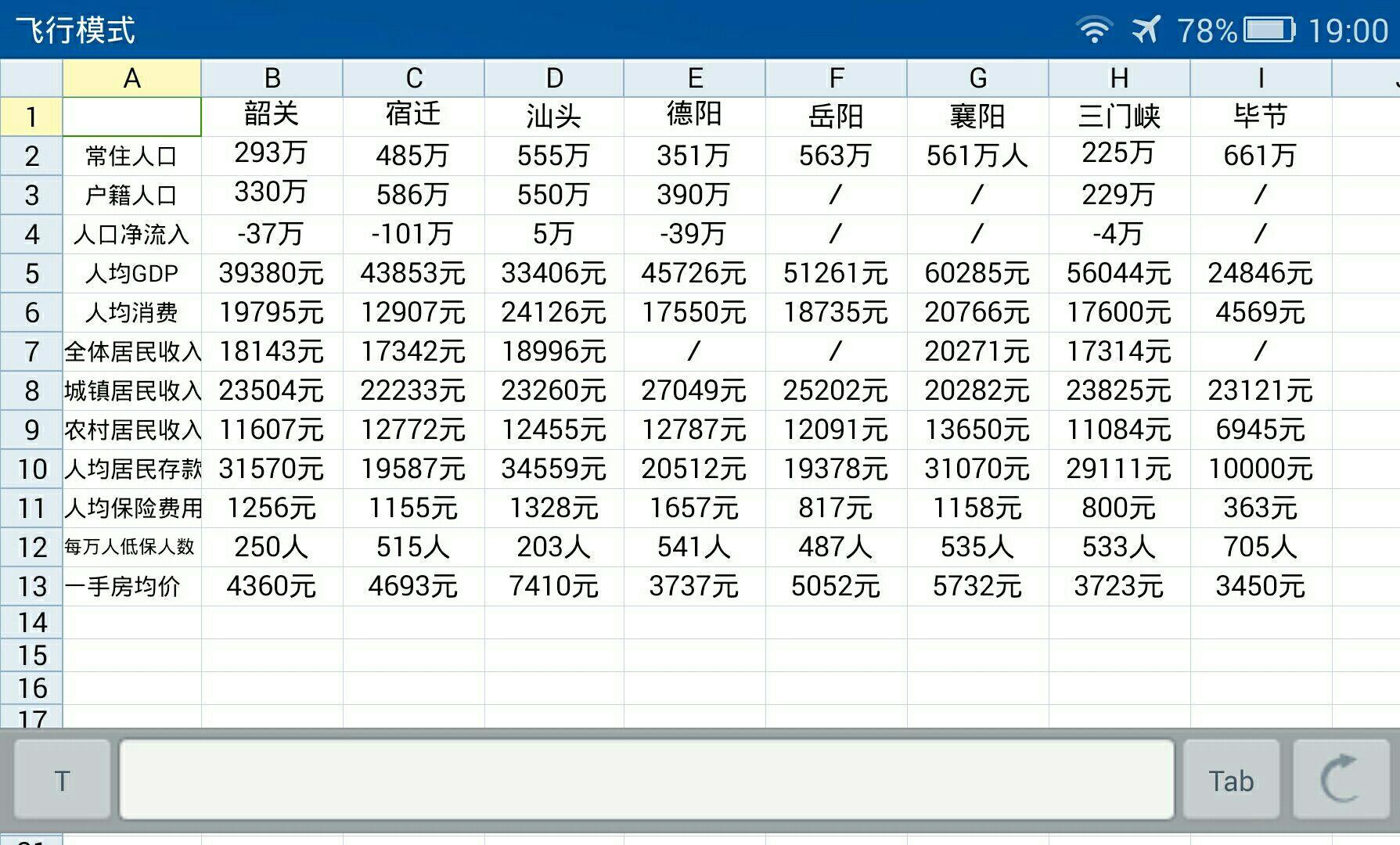The width and height of the screenshot is (1400, 845).
Task: Click the 人均居民存款 row label
Action: pyautogui.click(x=131, y=469)
